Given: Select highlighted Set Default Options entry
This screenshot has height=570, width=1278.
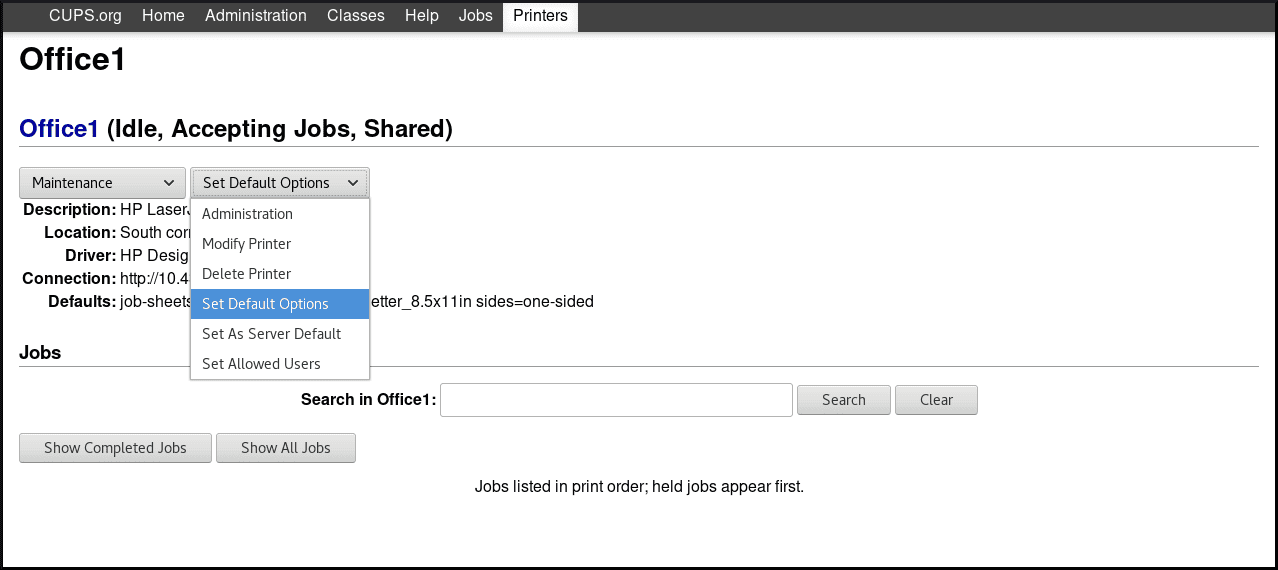Looking at the screenshot, I should pos(265,304).
